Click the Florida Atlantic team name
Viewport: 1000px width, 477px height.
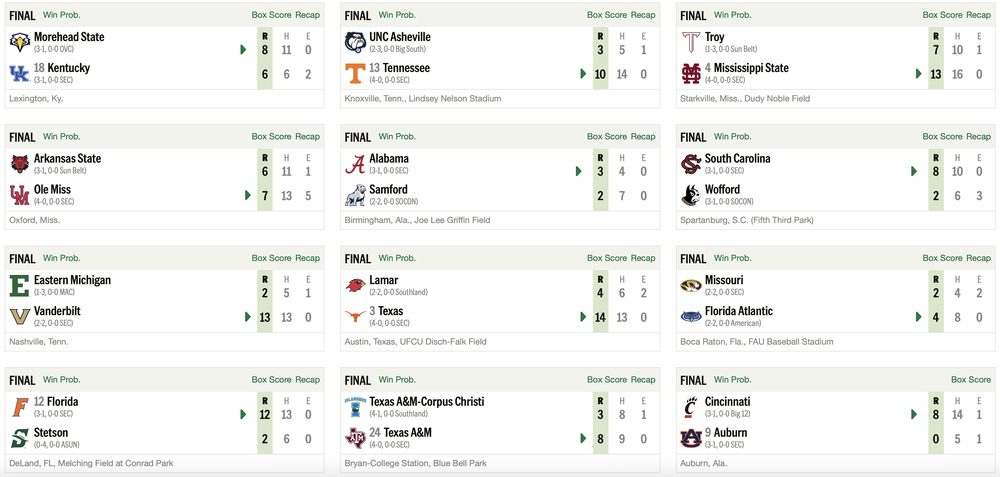(x=738, y=311)
